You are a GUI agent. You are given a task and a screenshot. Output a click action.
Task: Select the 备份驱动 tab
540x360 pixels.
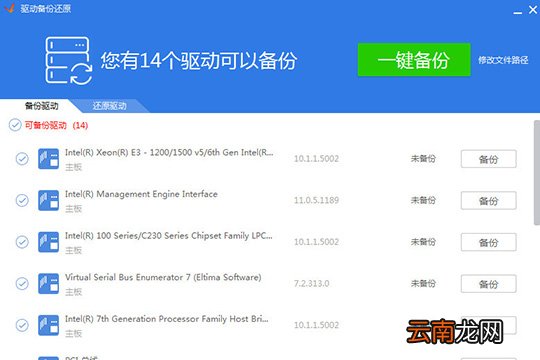pos(42,106)
